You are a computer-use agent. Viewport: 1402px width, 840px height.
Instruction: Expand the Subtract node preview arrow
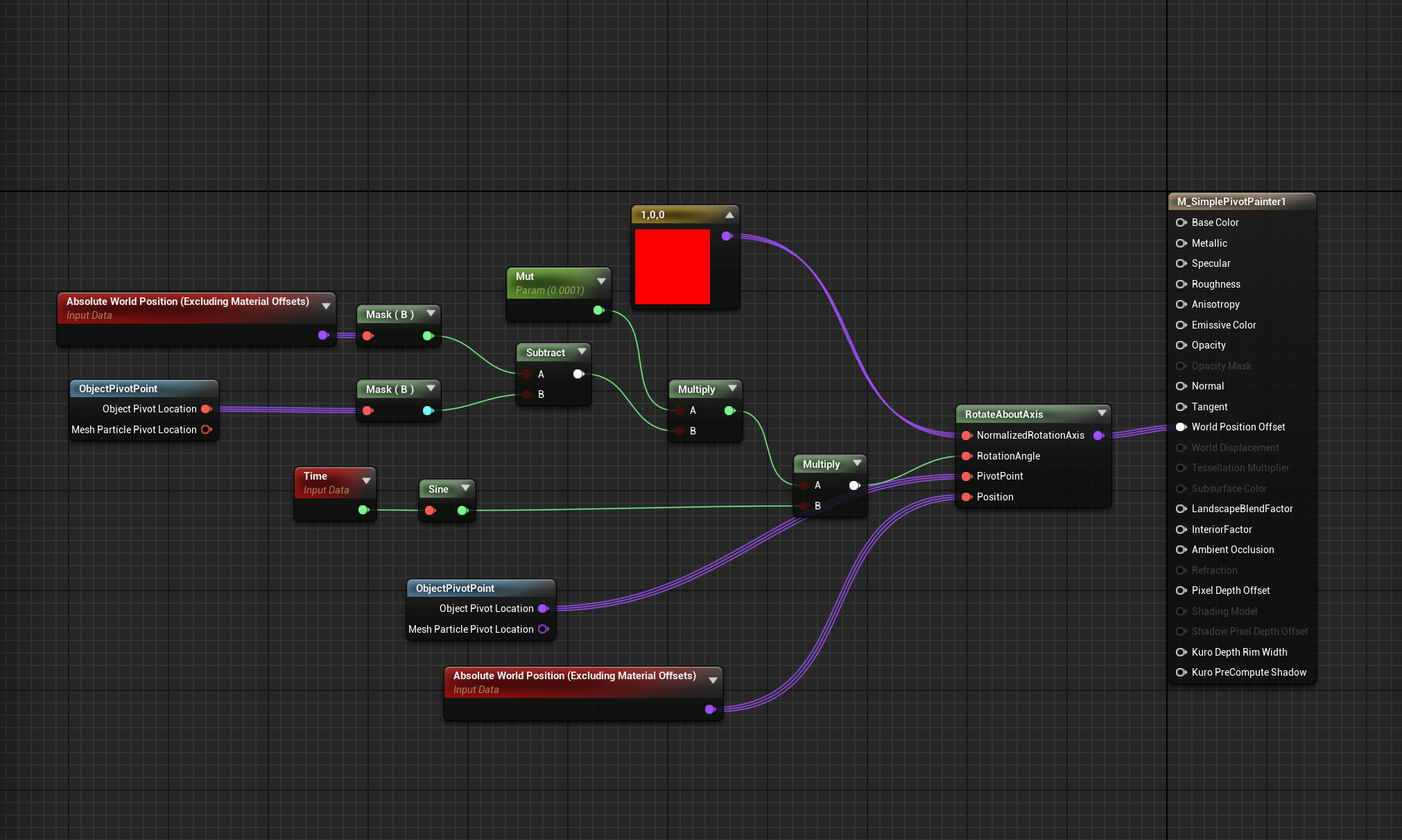(582, 352)
